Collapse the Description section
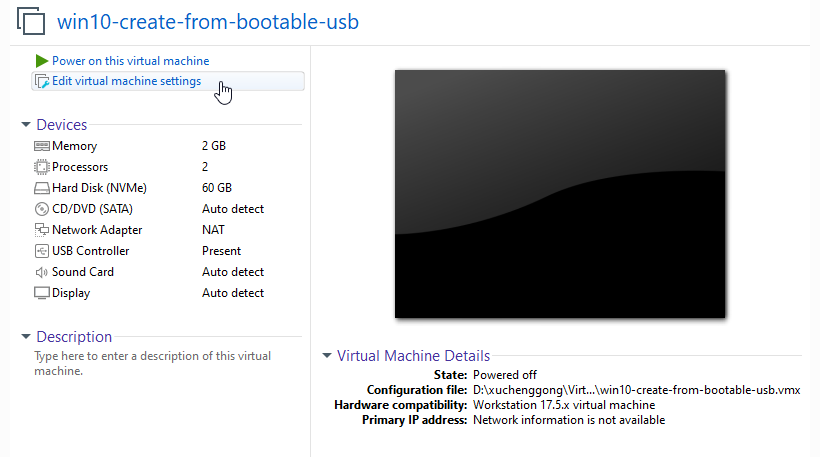 coord(26,337)
